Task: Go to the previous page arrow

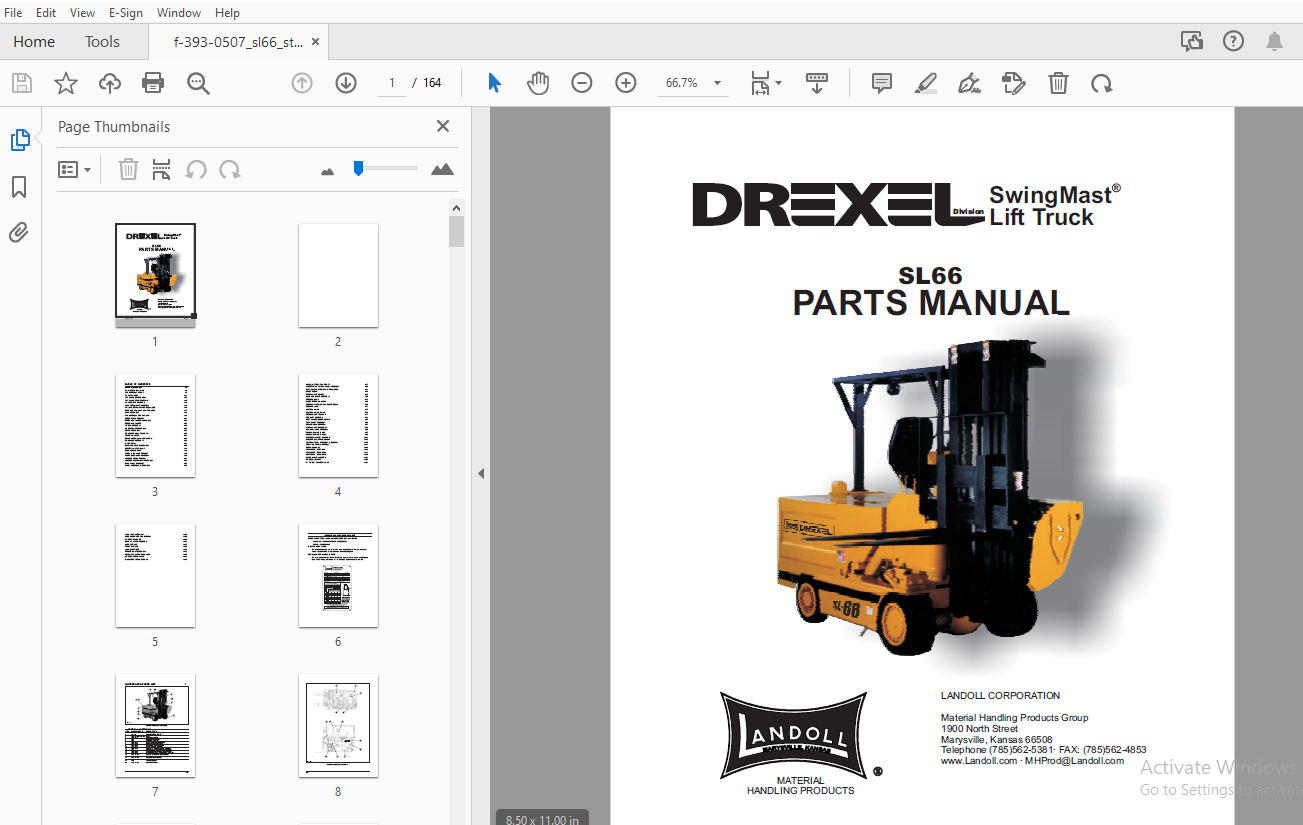Action: click(302, 83)
